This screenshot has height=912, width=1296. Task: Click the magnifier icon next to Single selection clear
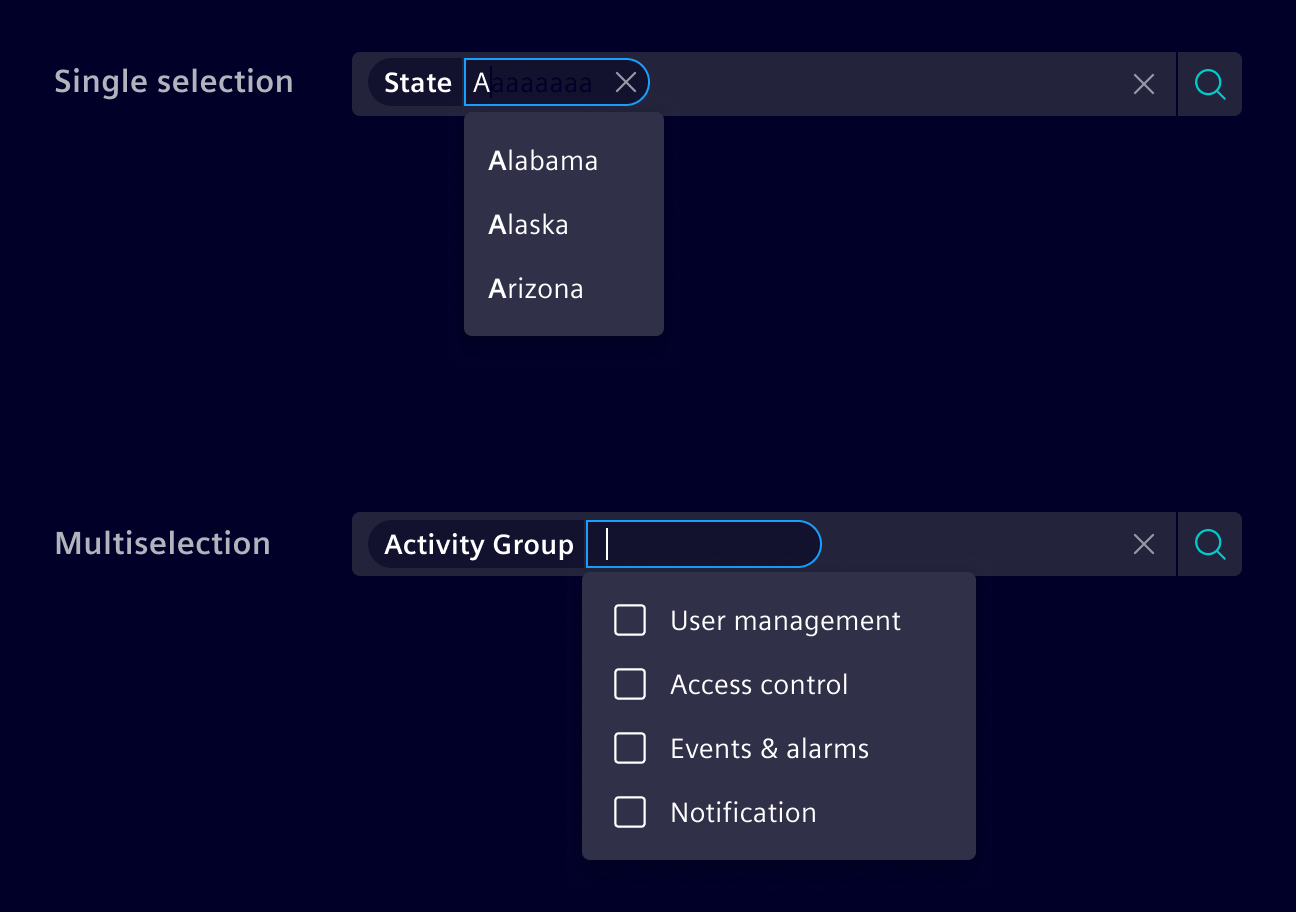coord(1210,84)
